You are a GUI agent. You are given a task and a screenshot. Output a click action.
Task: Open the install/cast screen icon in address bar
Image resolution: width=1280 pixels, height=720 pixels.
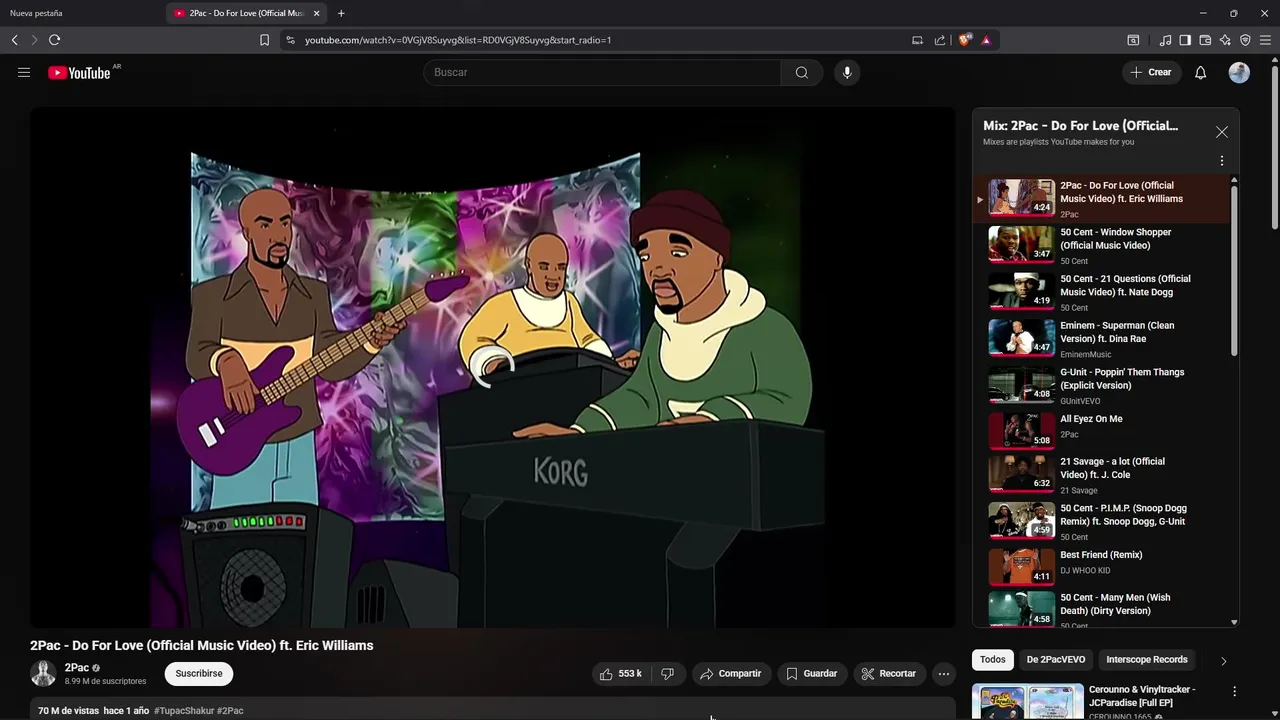tap(917, 40)
